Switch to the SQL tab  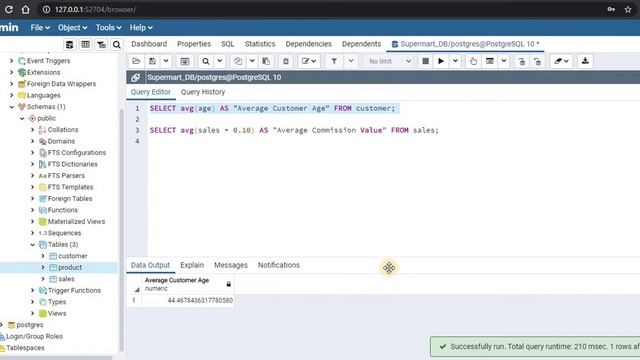tap(228, 44)
